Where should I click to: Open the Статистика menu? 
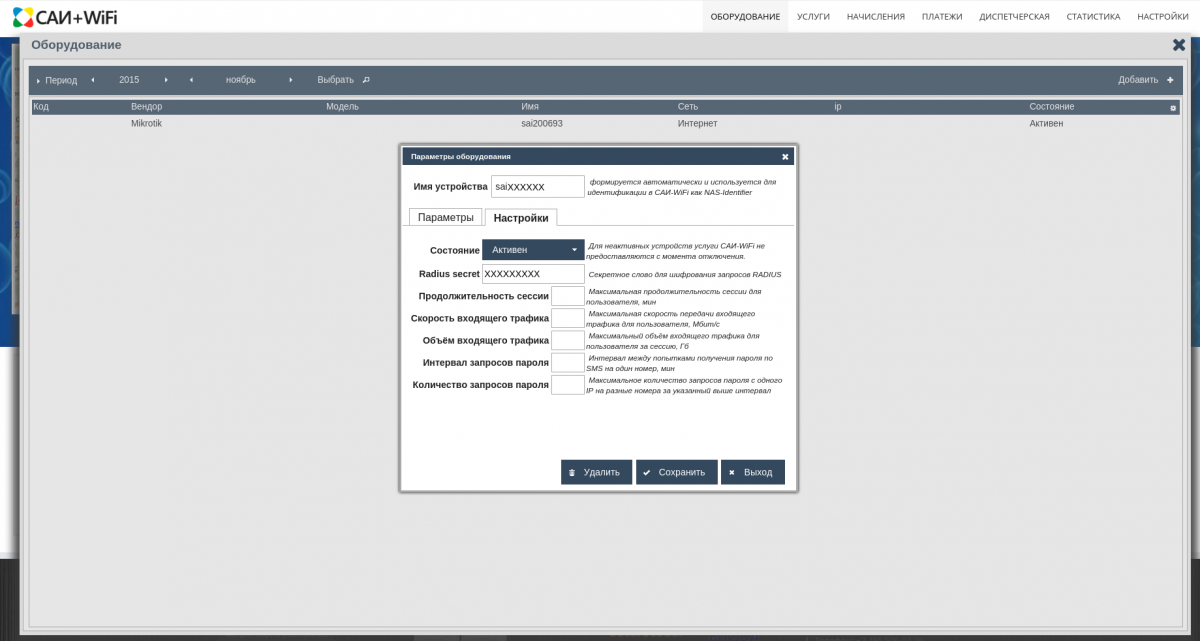click(x=1093, y=16)
